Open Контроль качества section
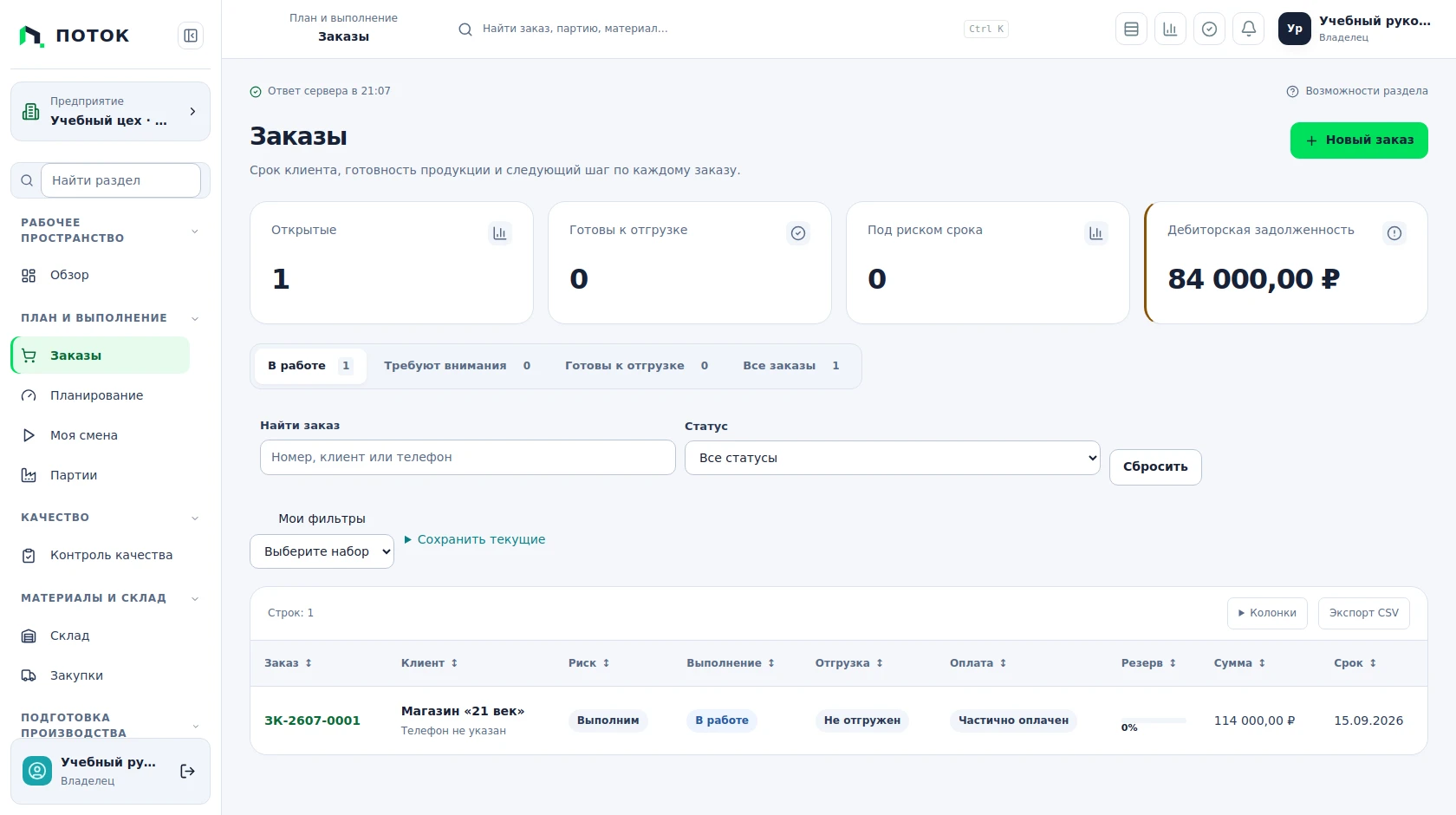The image size is (1456, 815). click(x=100, y=555)
